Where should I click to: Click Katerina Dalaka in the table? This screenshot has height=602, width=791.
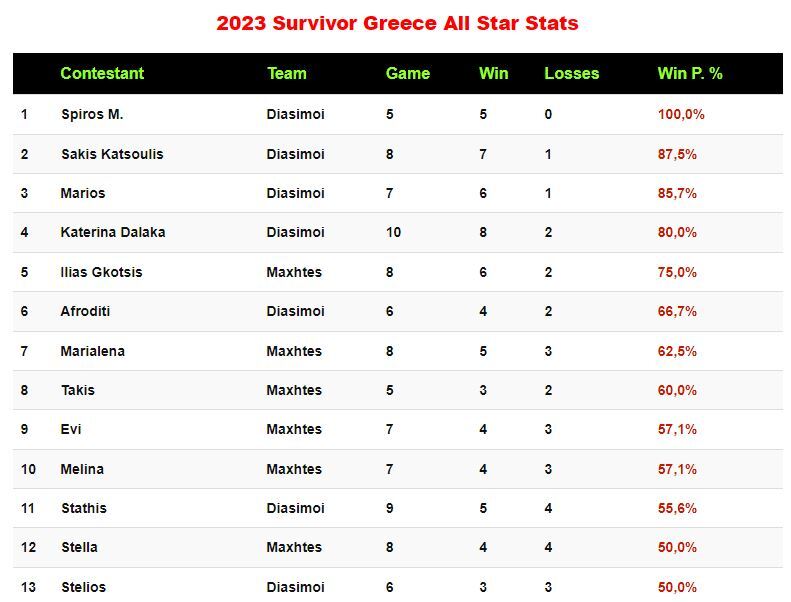click(113, 232)
